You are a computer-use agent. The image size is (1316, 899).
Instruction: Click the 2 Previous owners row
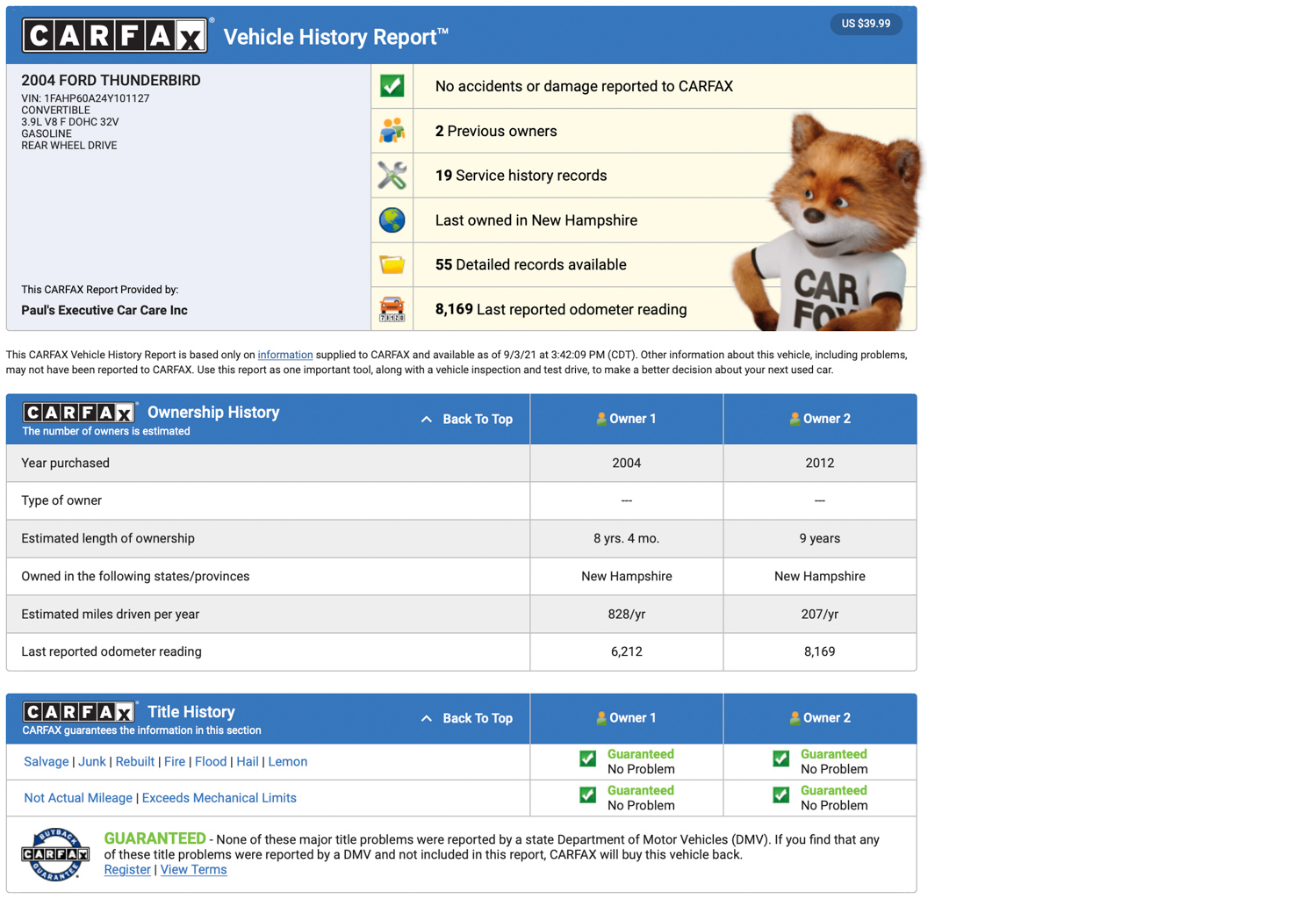pyautogui.click(x=644, y=131)
